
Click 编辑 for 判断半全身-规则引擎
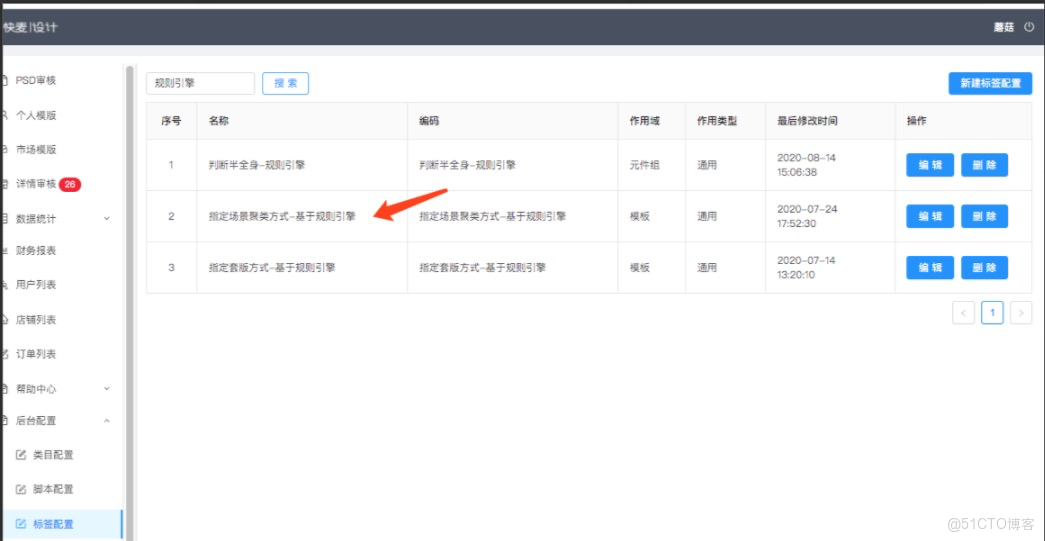click(930, 165)
